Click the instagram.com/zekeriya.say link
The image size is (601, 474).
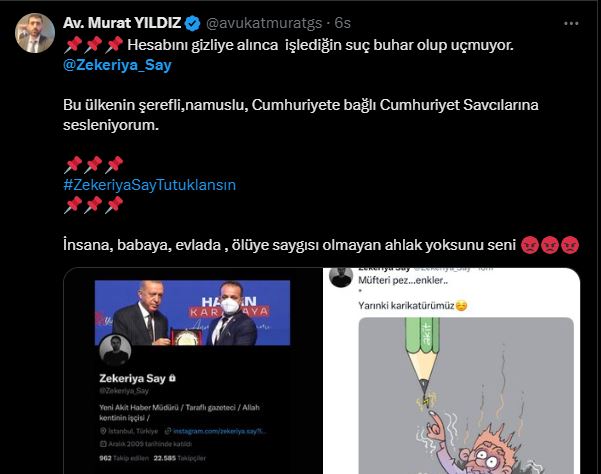point(219,431)
